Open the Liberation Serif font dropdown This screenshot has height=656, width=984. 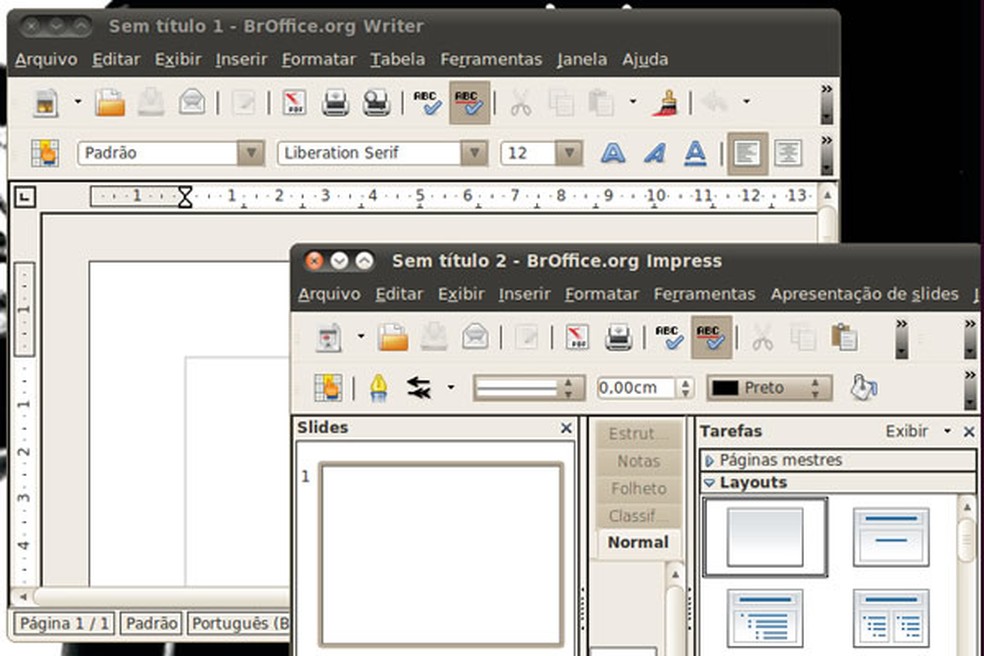(x=473, y=153)
